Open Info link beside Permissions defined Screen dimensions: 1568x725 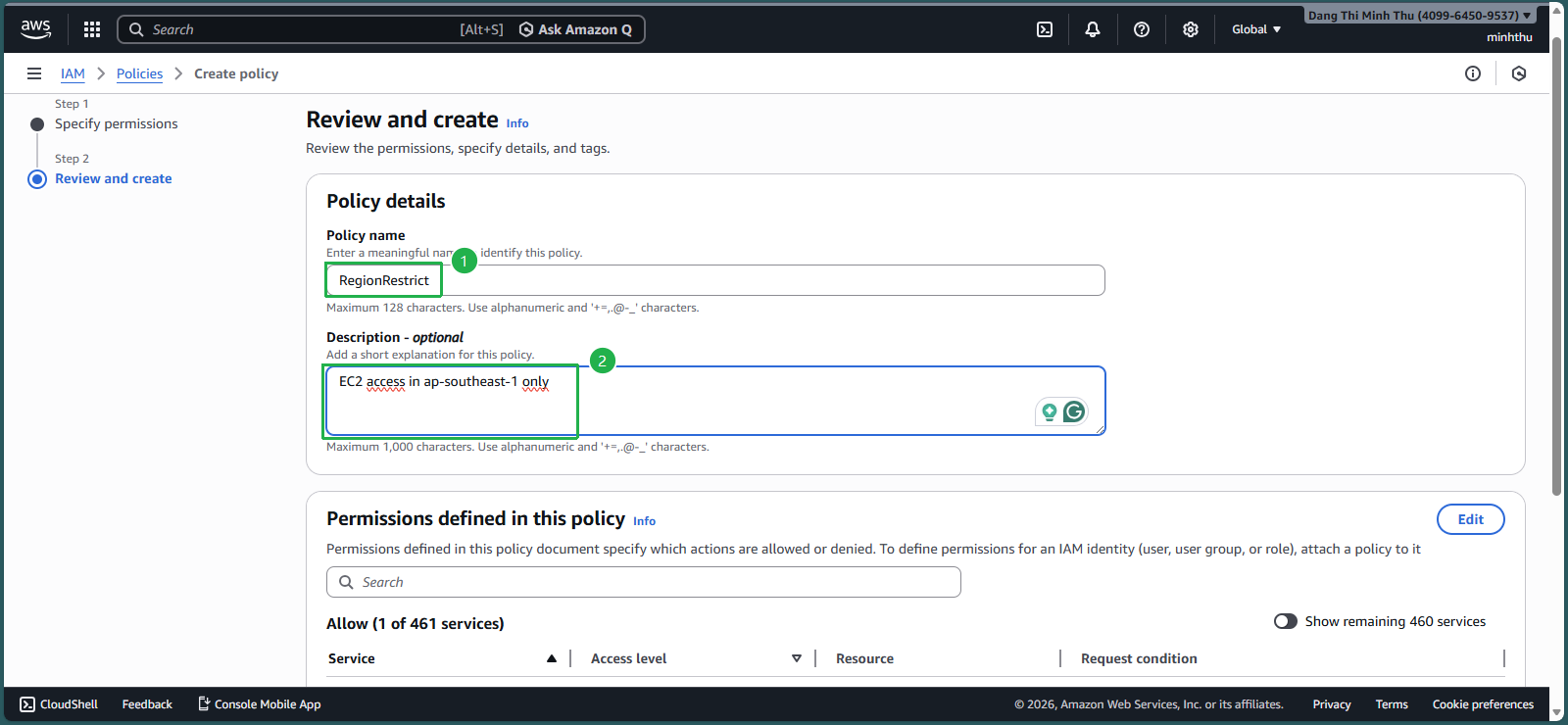click(644, 521)
